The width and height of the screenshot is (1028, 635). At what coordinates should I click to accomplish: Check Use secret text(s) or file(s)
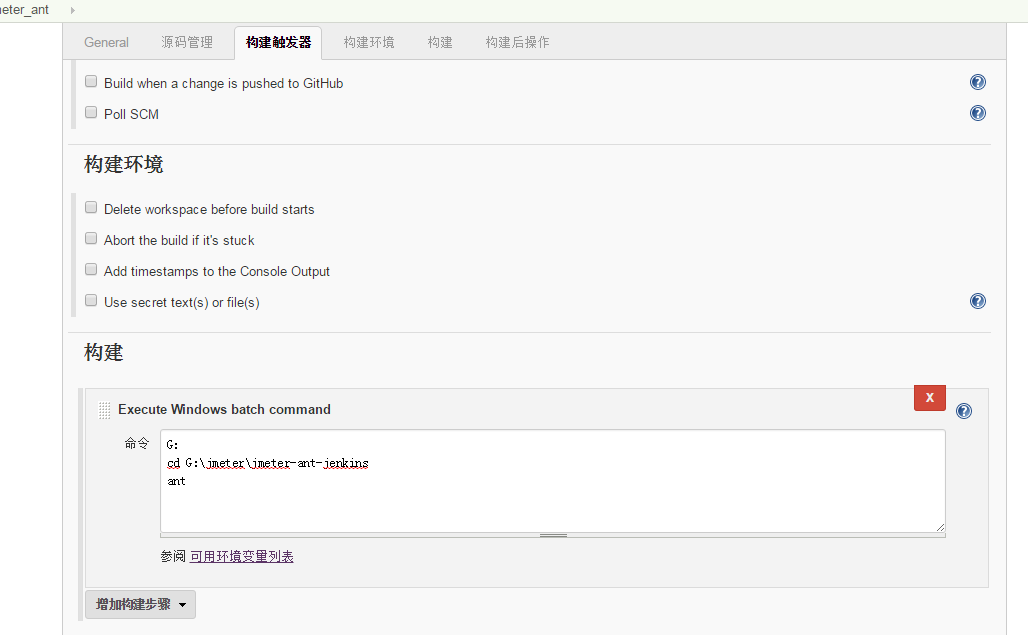click(x=91, y=300)
